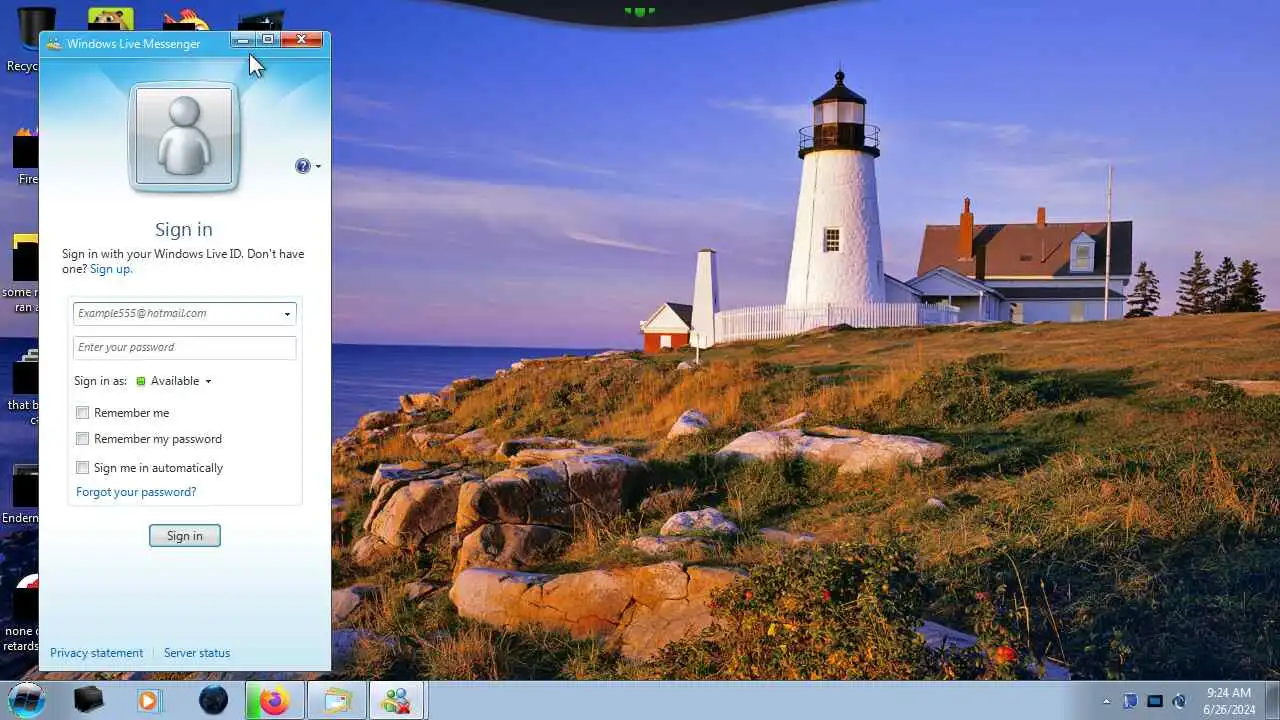Click the blue flag tray icon
The height and width of the screenshot is (720, 1280).
[x=1131, y=701]
